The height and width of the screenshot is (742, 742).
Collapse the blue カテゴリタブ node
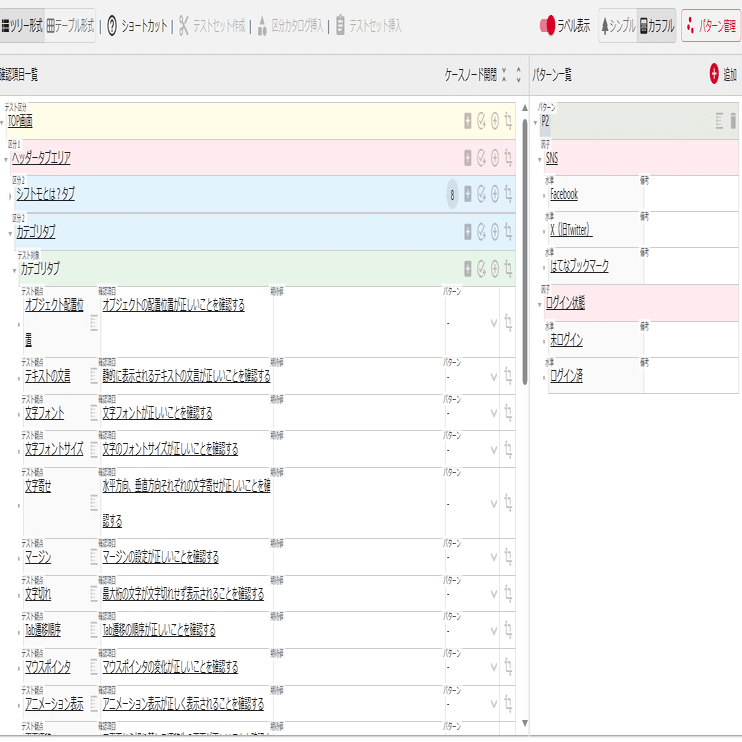[10, 233]
